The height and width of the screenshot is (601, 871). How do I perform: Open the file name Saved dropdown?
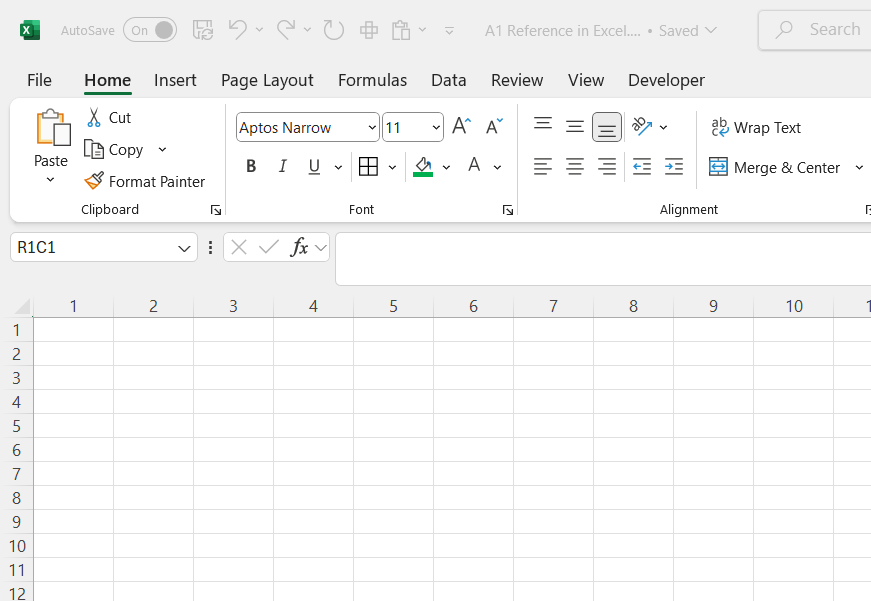point(710,30)
